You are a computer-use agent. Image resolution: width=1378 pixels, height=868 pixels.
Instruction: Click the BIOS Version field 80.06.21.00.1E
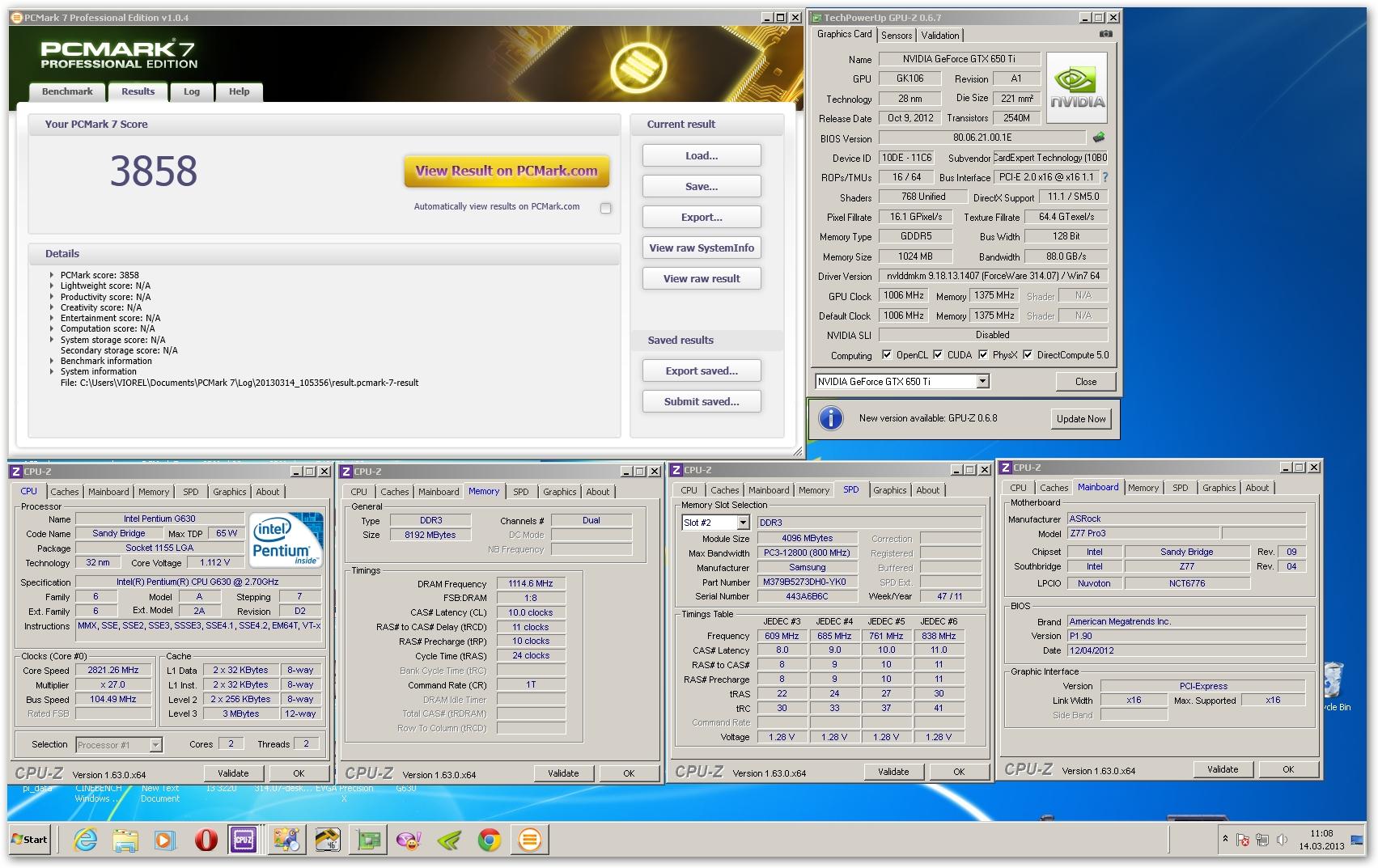tap(982, 138)
